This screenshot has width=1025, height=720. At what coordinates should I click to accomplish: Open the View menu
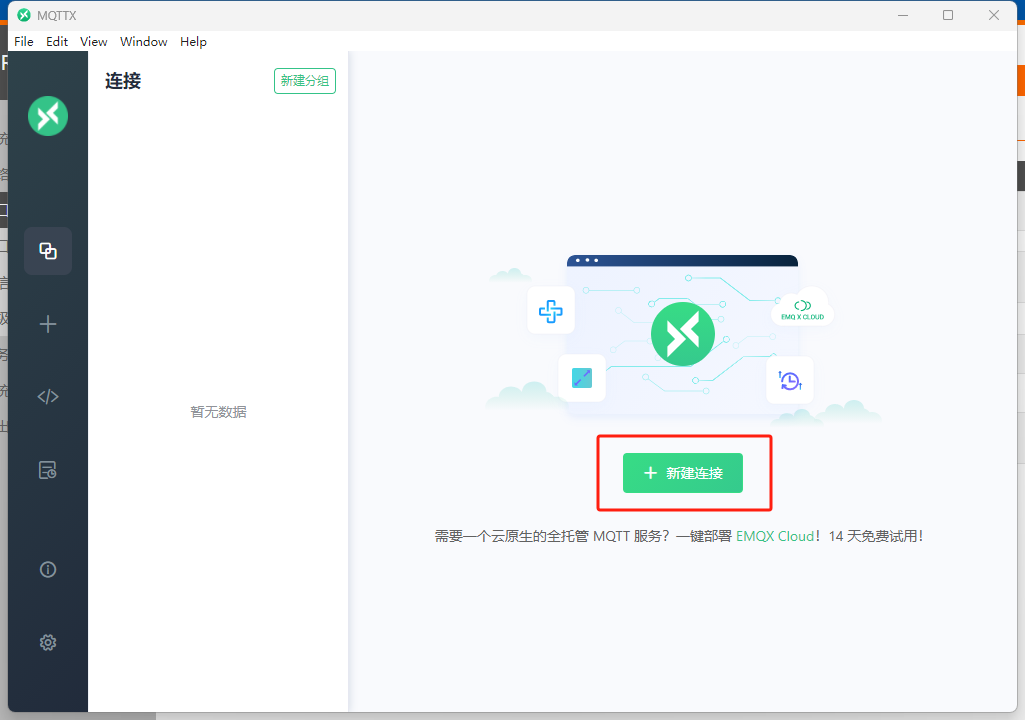(x=93, y=41)
